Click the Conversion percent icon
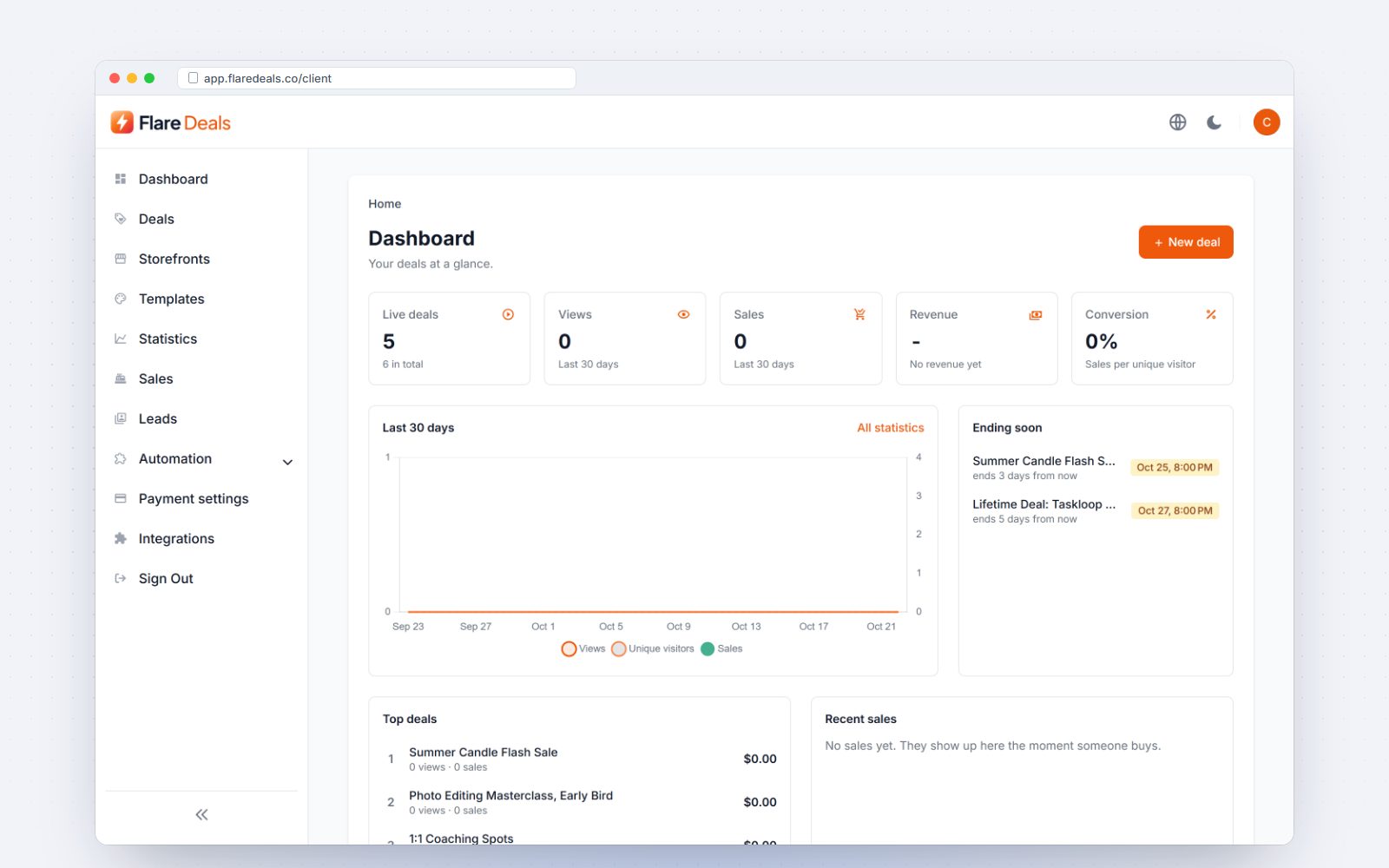Image resolution: width=1389 pixels, height=868 pixels. 1211,314
